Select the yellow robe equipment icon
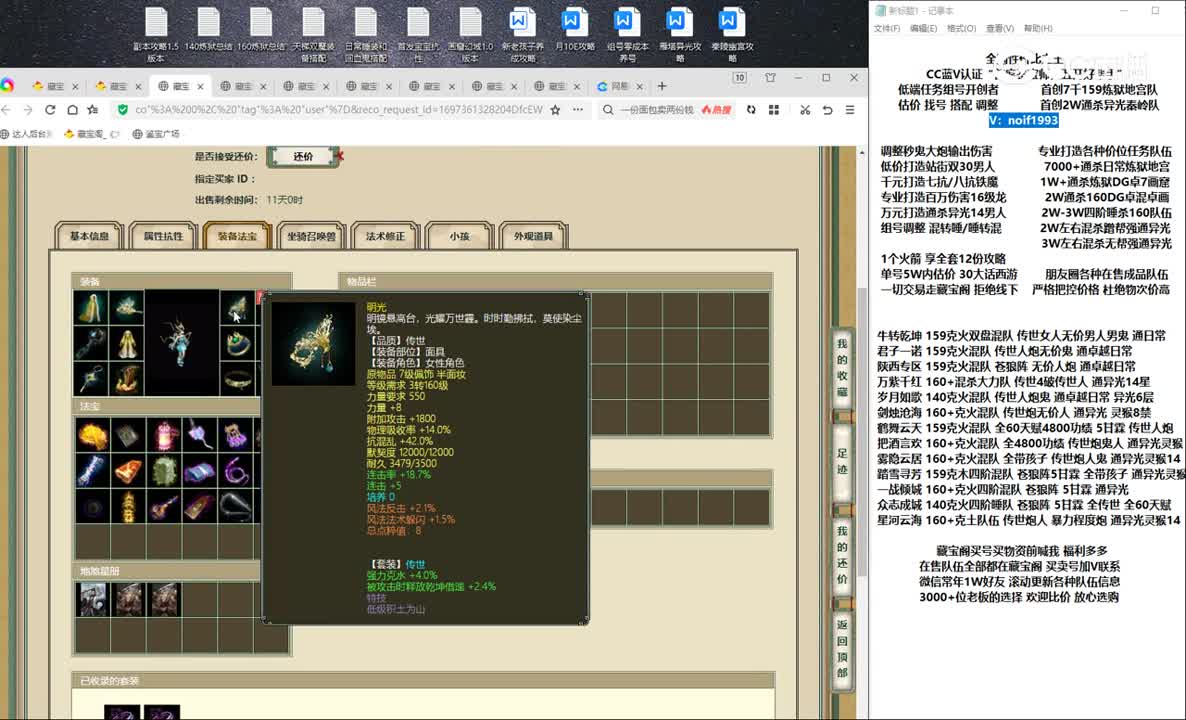 (x=128, y=343)
